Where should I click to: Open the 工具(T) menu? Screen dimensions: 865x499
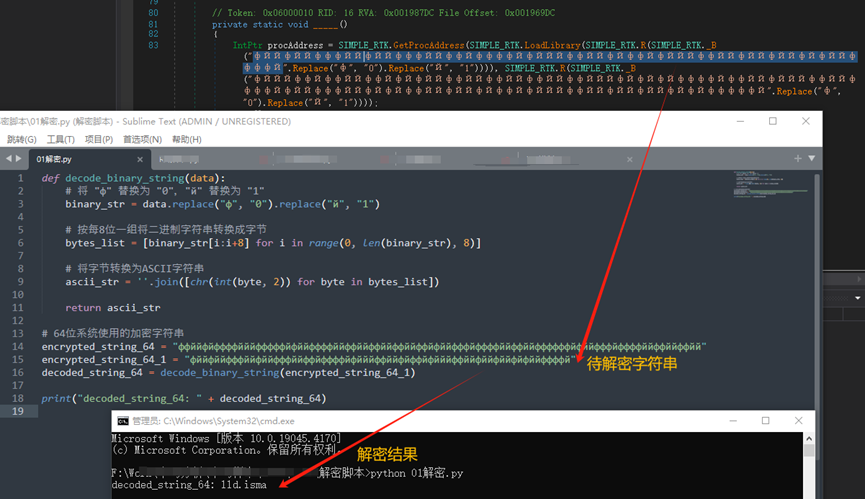point(61,139)
